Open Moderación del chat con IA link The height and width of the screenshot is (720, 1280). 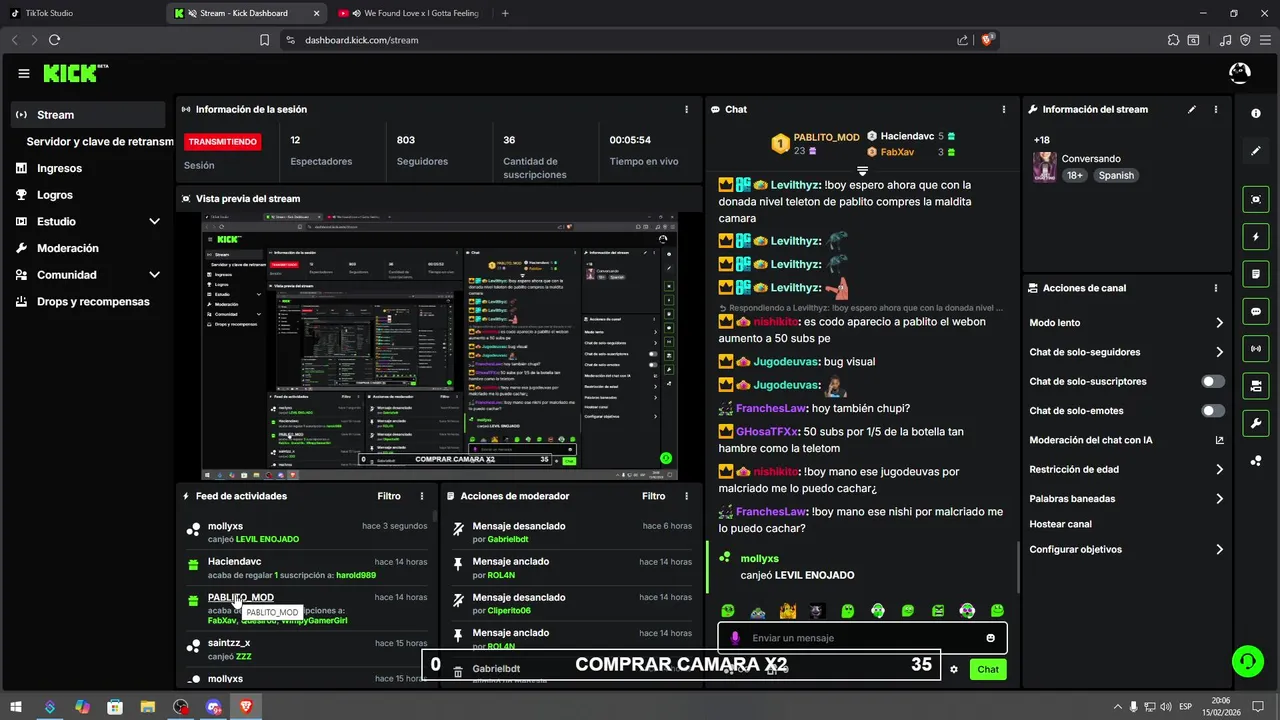[x=1127, y=440]
